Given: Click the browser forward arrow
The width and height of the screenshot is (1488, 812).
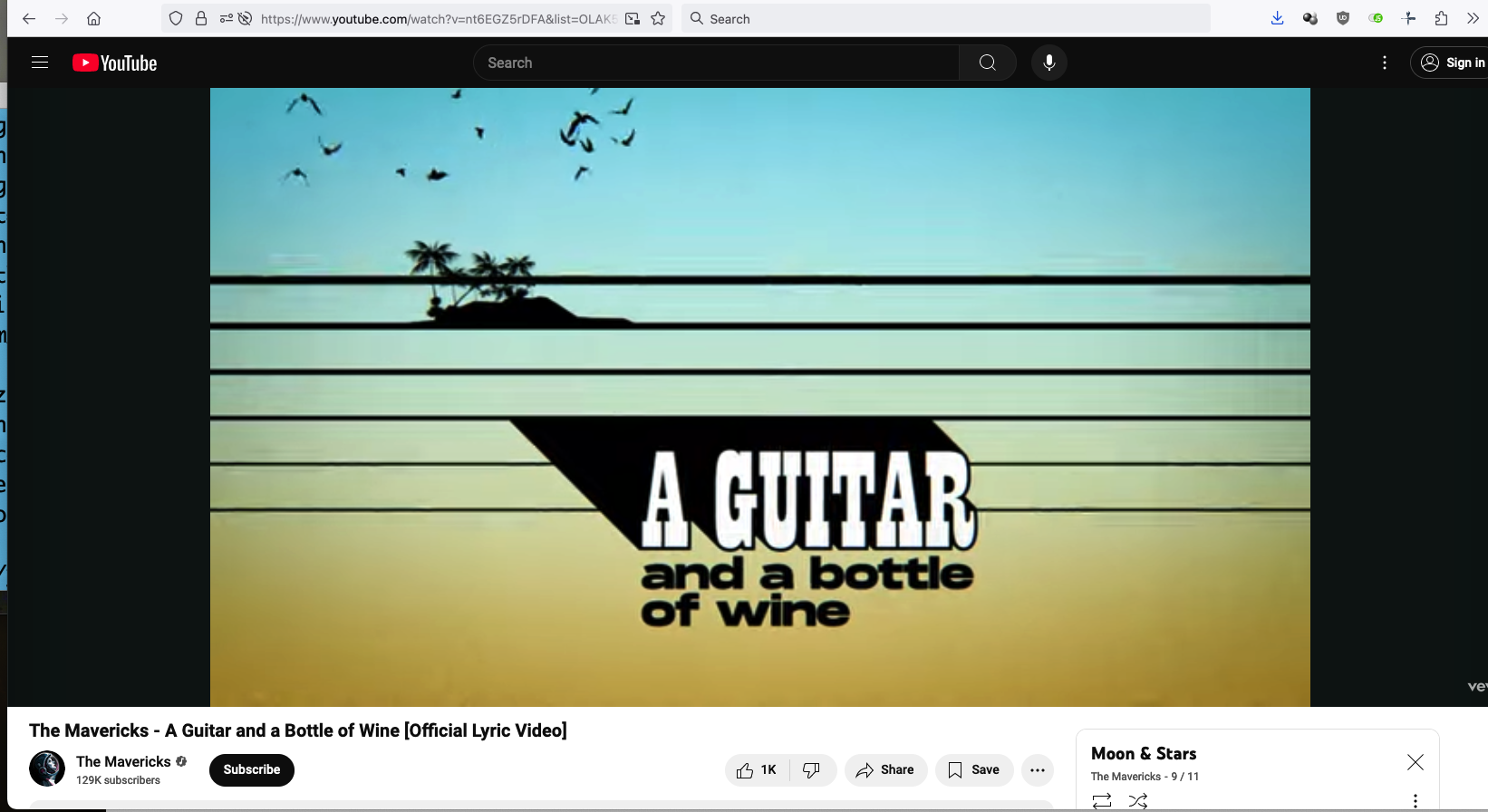Looking at the screenshot, I should coord(62,18).
